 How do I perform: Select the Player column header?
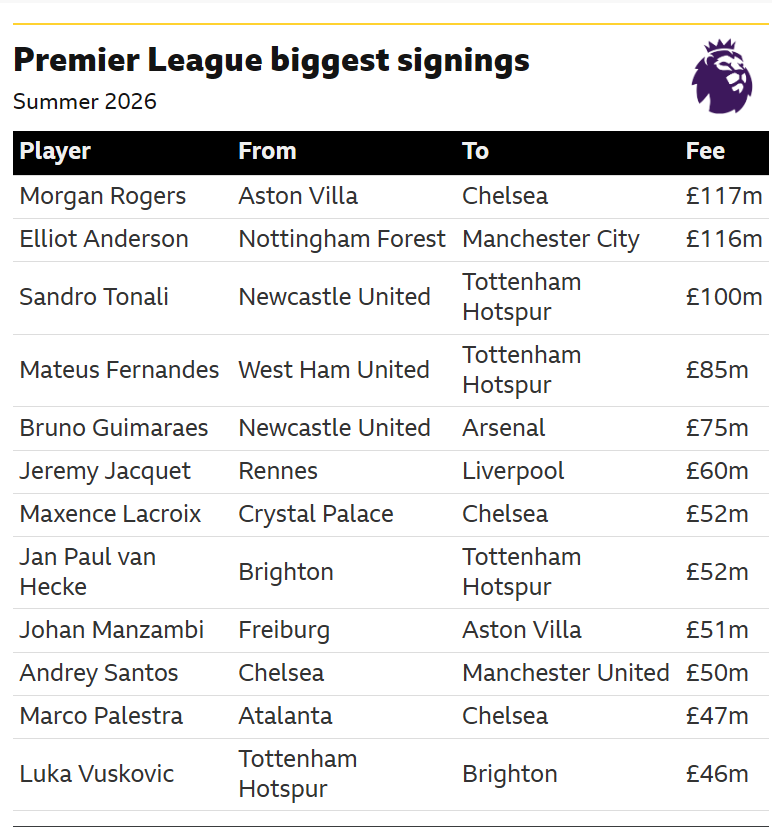point(55,151)
